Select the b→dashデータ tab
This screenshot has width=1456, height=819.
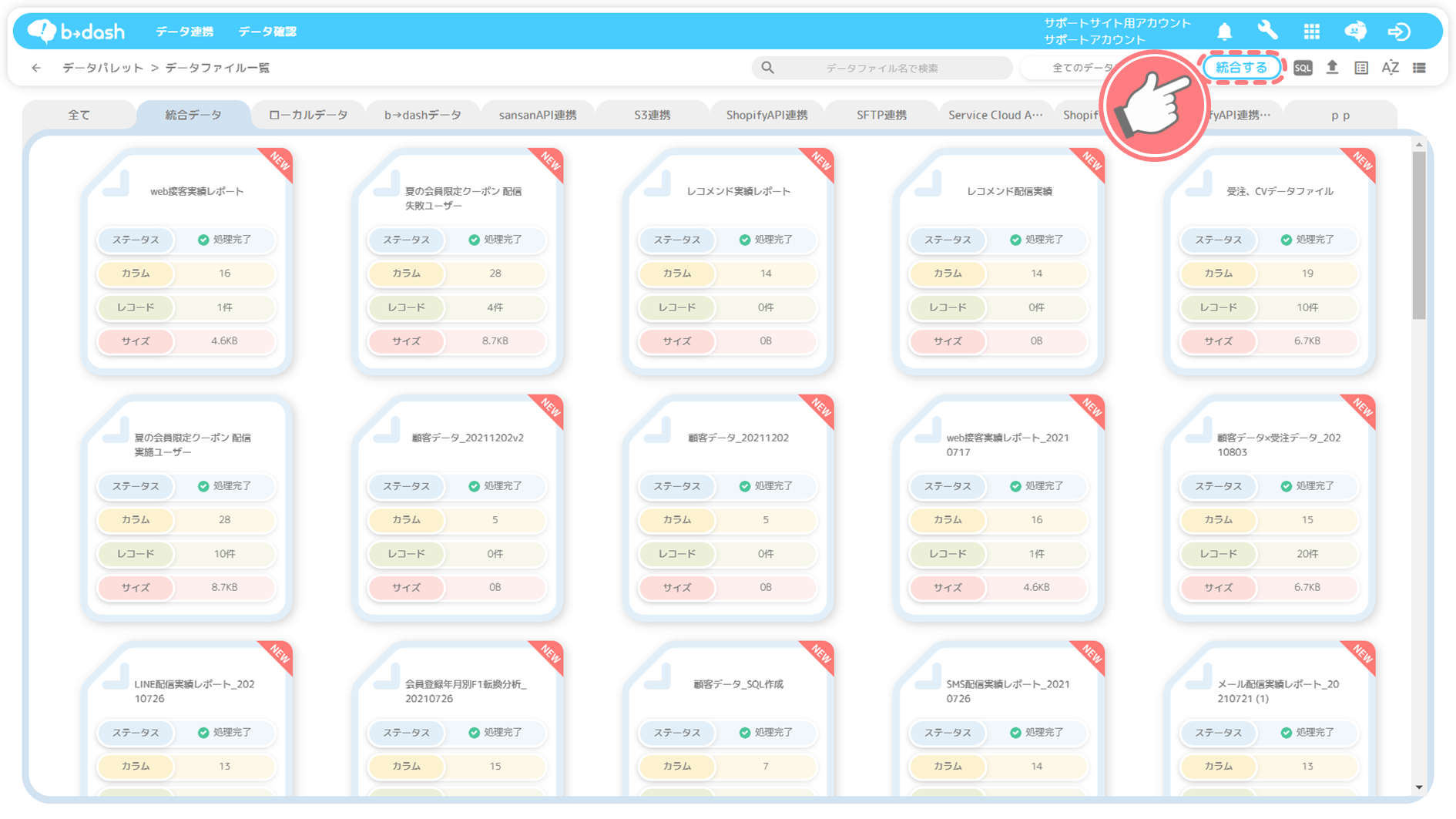423,115
